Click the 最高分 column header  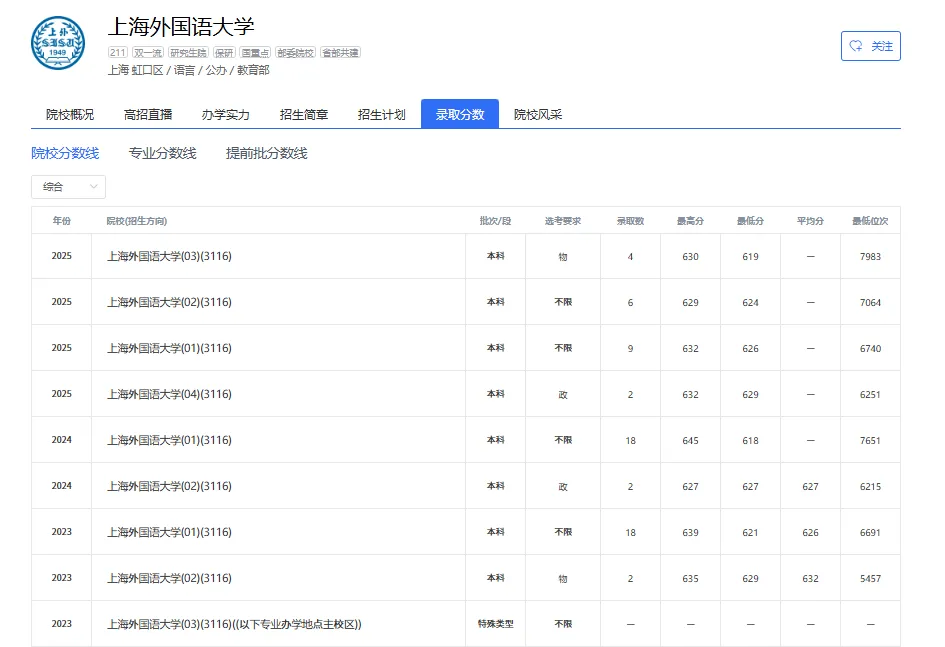690,221
